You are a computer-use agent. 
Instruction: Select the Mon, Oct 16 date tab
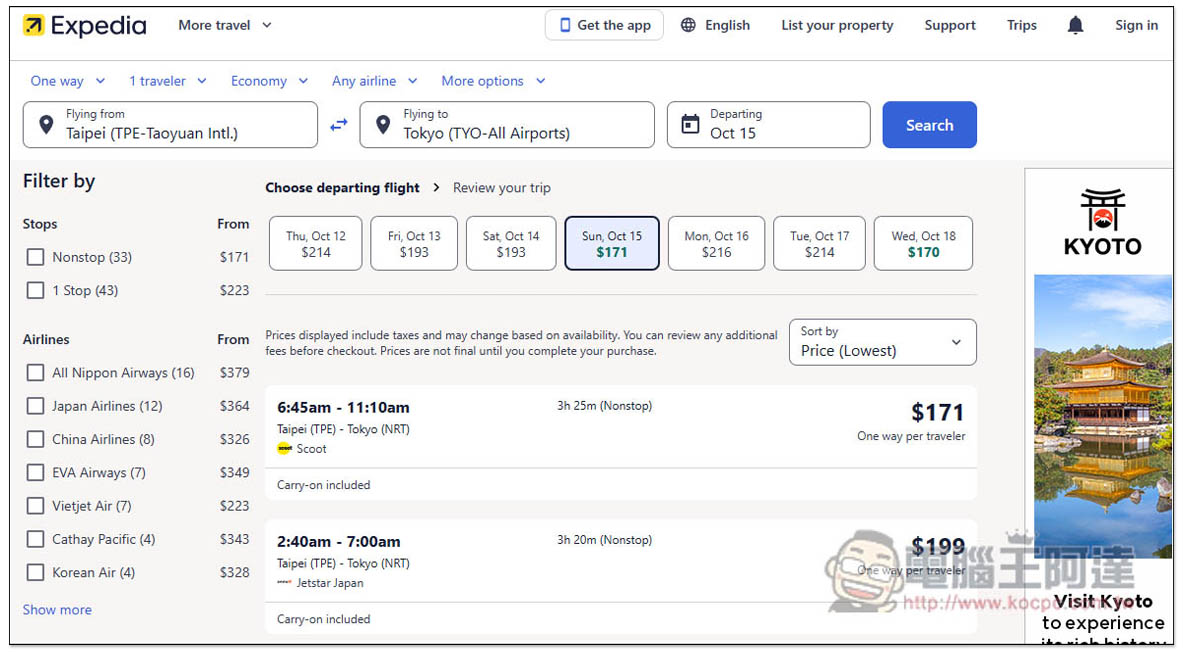point(716,244)
